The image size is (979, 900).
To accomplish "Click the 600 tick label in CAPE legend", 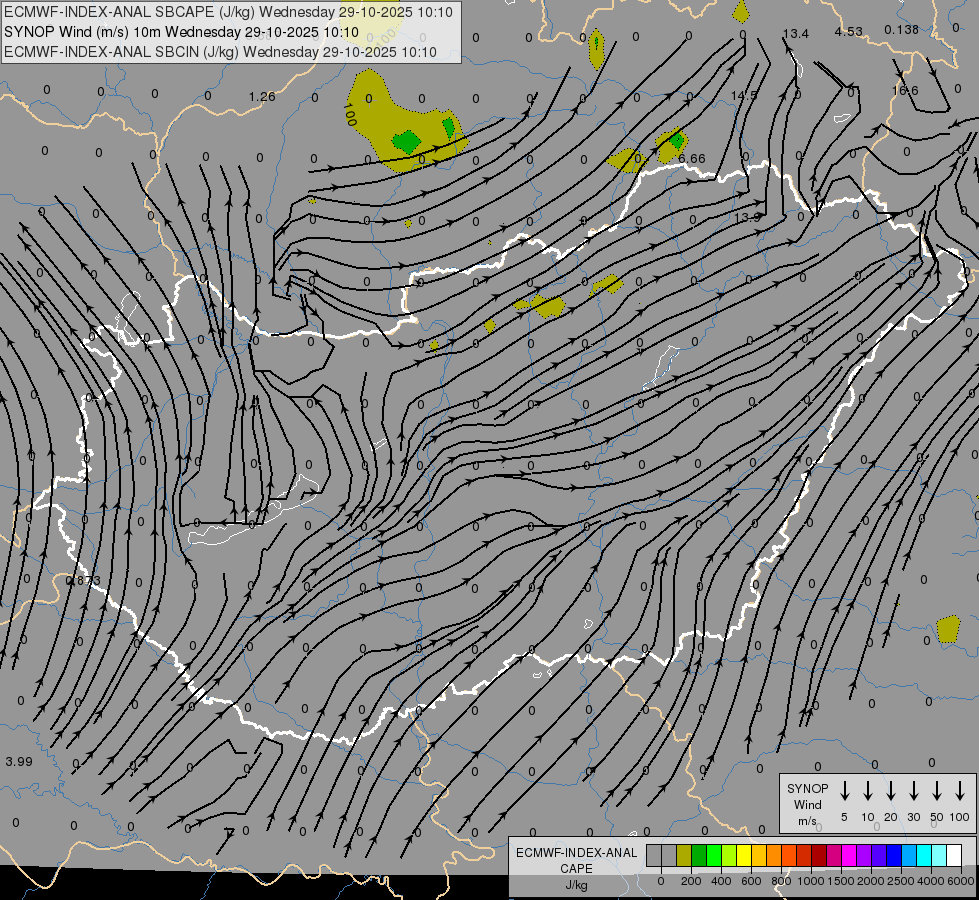I will (751, 881).
